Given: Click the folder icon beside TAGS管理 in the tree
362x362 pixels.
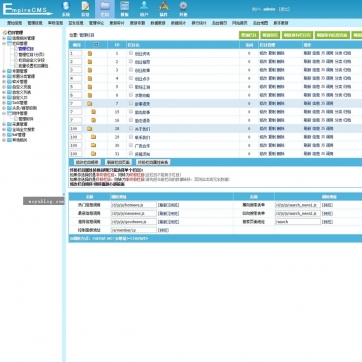Looking at the screenshot, I should coord(9,103).
